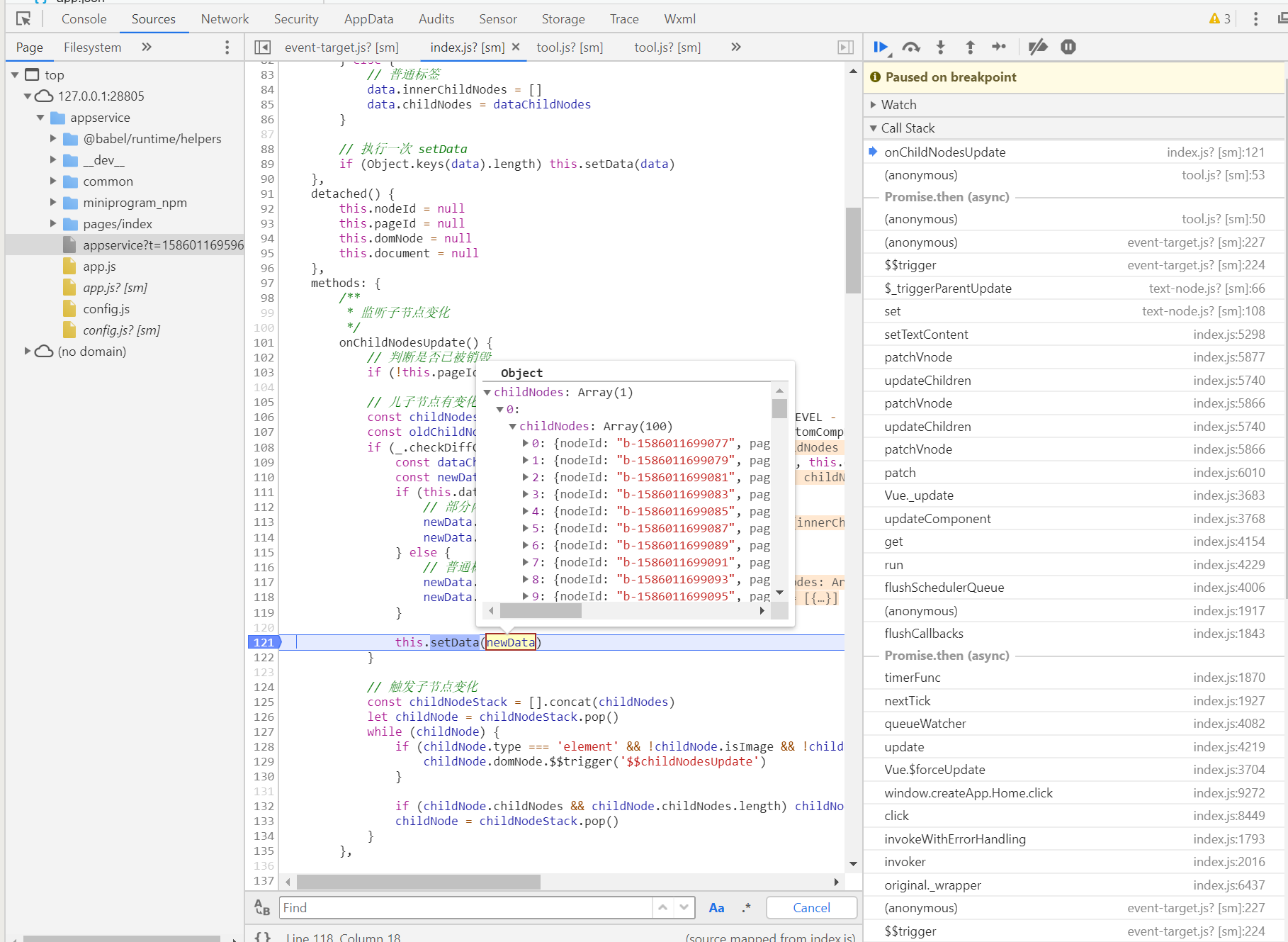Step into the next function call
The height and width of the screenshot is (942, 1288).
click(x=941, y=47)
